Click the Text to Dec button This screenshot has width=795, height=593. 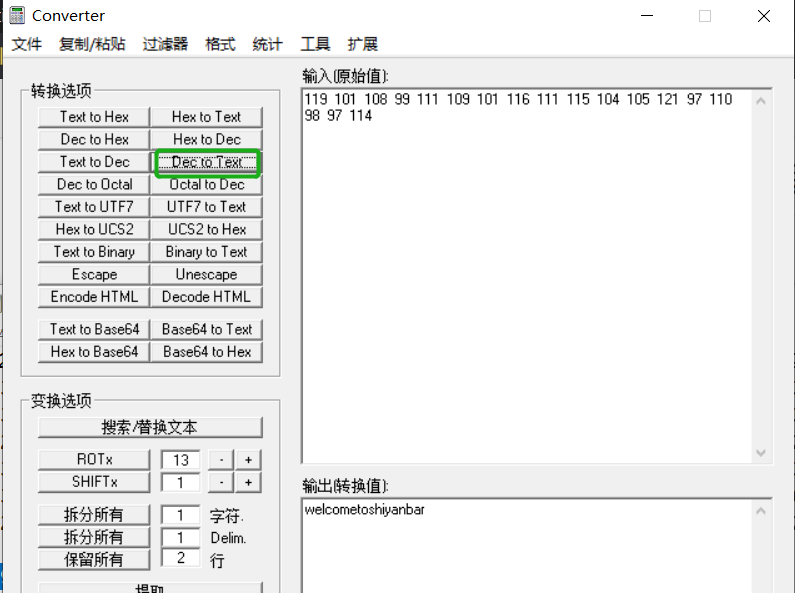94,162
